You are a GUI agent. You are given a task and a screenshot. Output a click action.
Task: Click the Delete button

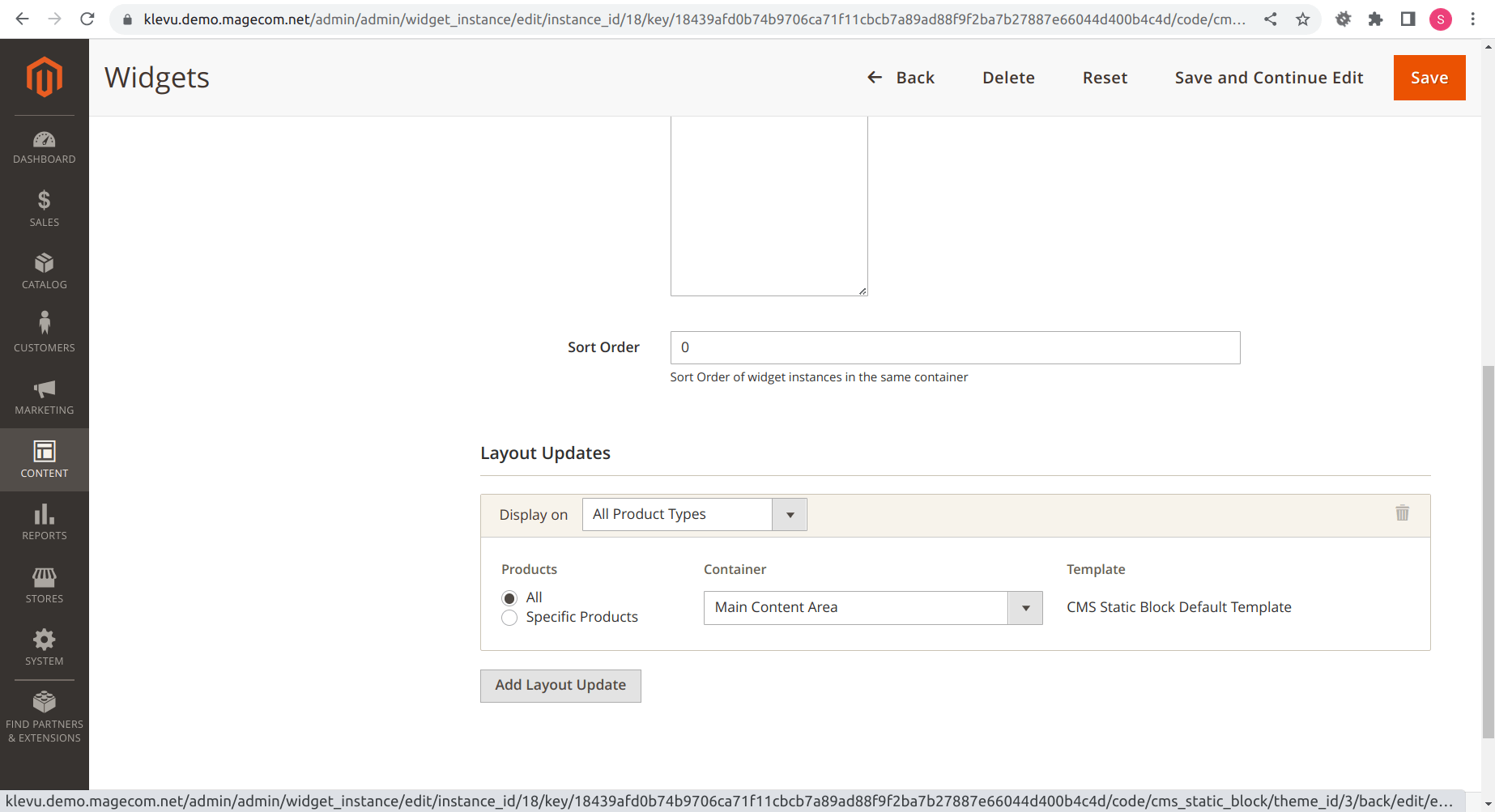coord(1008,78)
